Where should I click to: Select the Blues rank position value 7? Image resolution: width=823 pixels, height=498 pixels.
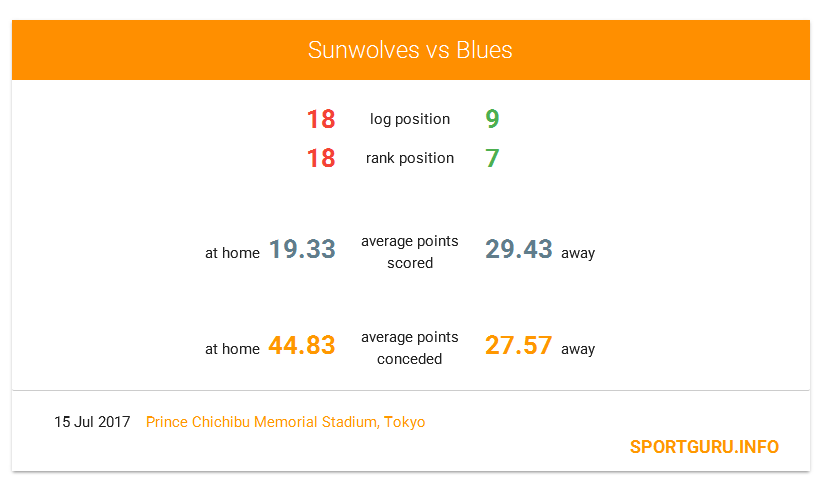(x=492, y=158)
